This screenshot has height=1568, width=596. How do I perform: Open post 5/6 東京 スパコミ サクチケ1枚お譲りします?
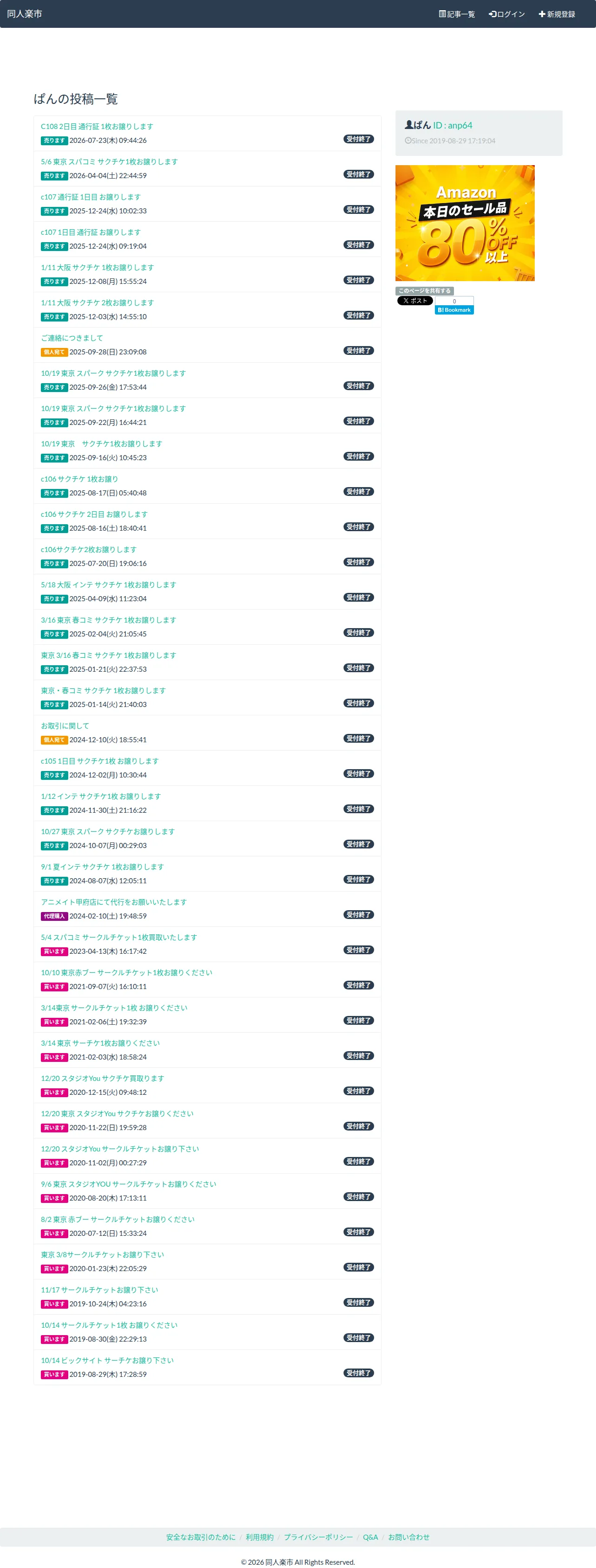109,162
